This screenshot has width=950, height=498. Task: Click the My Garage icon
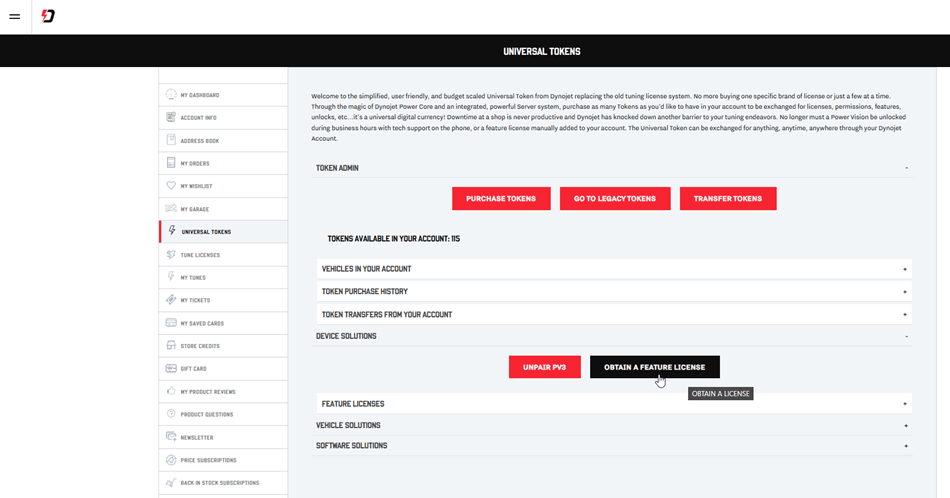(171, 208)
